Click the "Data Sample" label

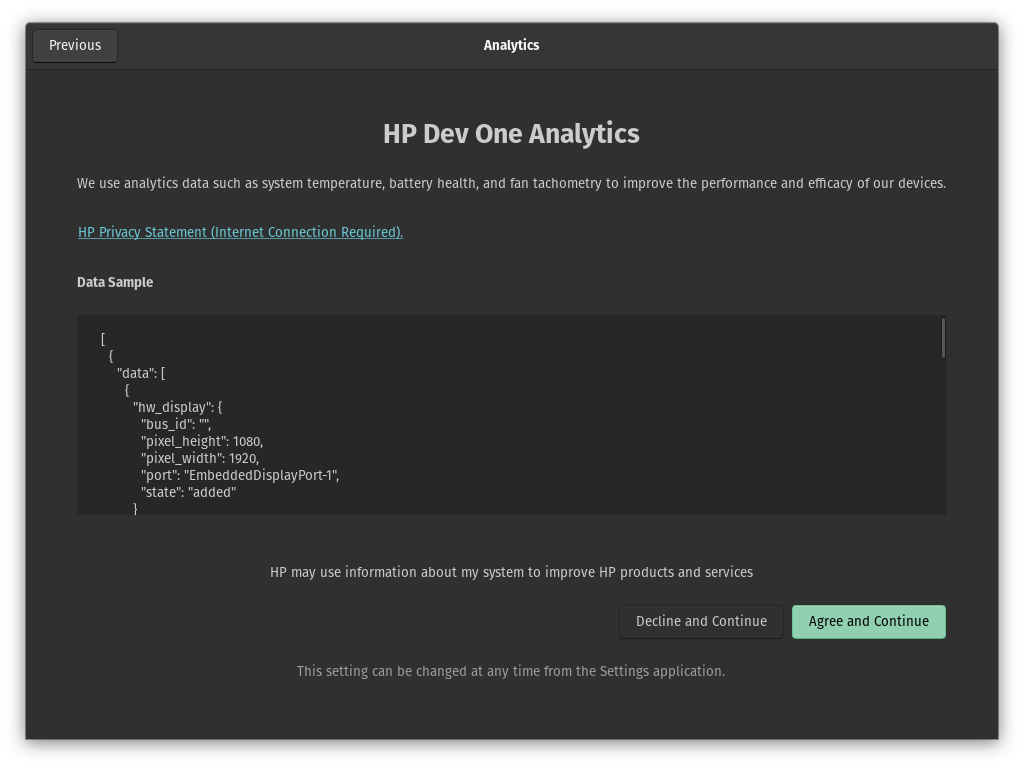115,283
